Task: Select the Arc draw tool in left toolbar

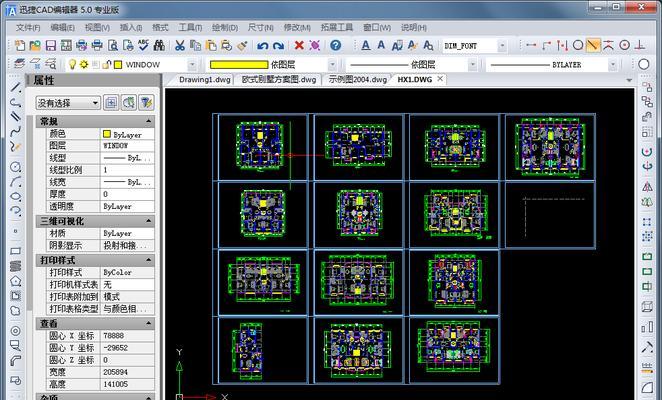Action: pyautogui.click(x=15, y=182)
